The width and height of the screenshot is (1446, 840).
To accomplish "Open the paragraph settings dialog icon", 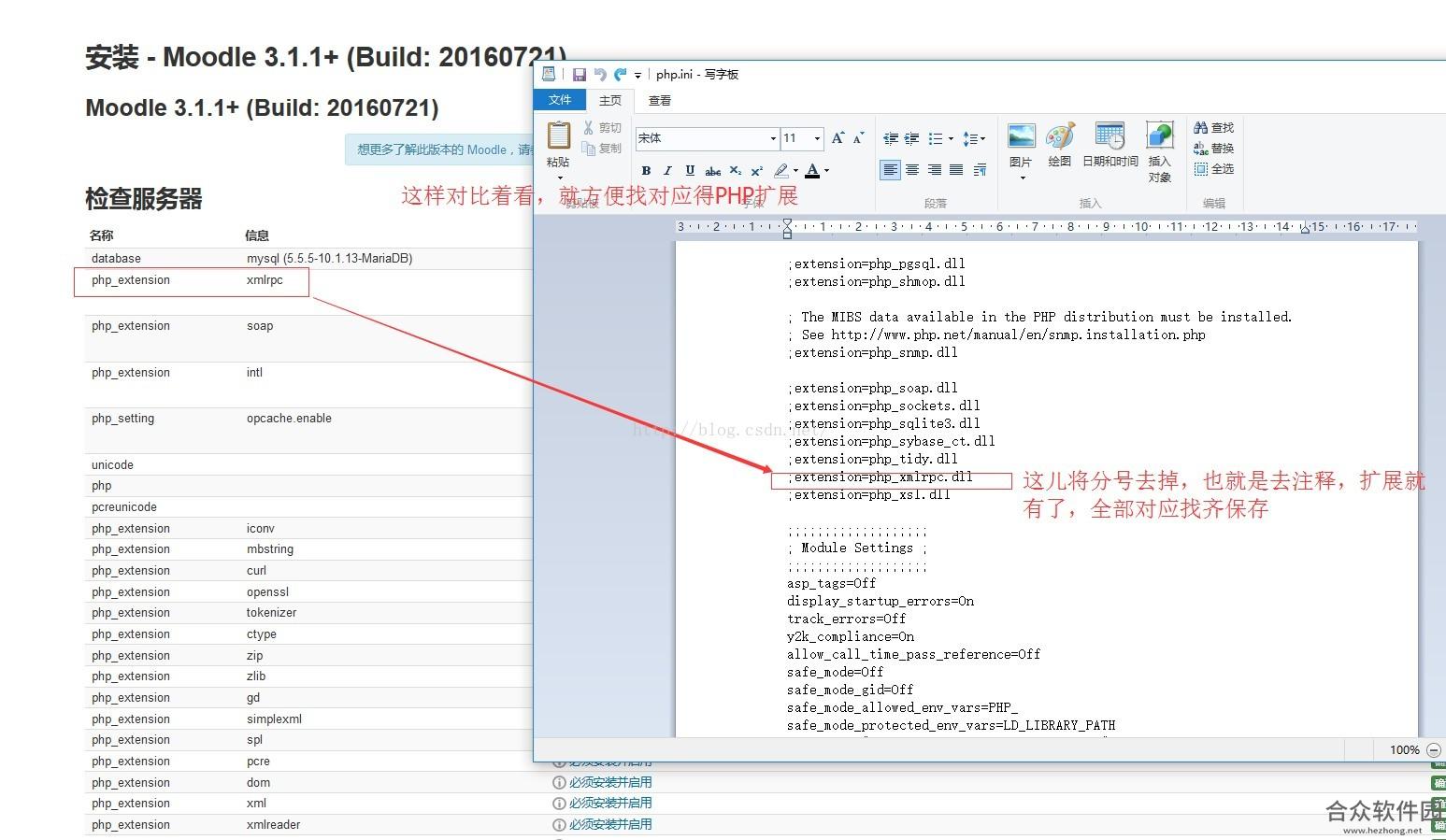I will point(980,170).
